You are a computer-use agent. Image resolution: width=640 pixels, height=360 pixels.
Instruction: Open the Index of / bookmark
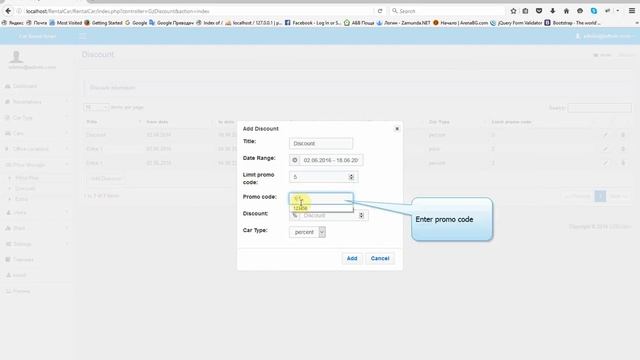(x=209, y=23)
